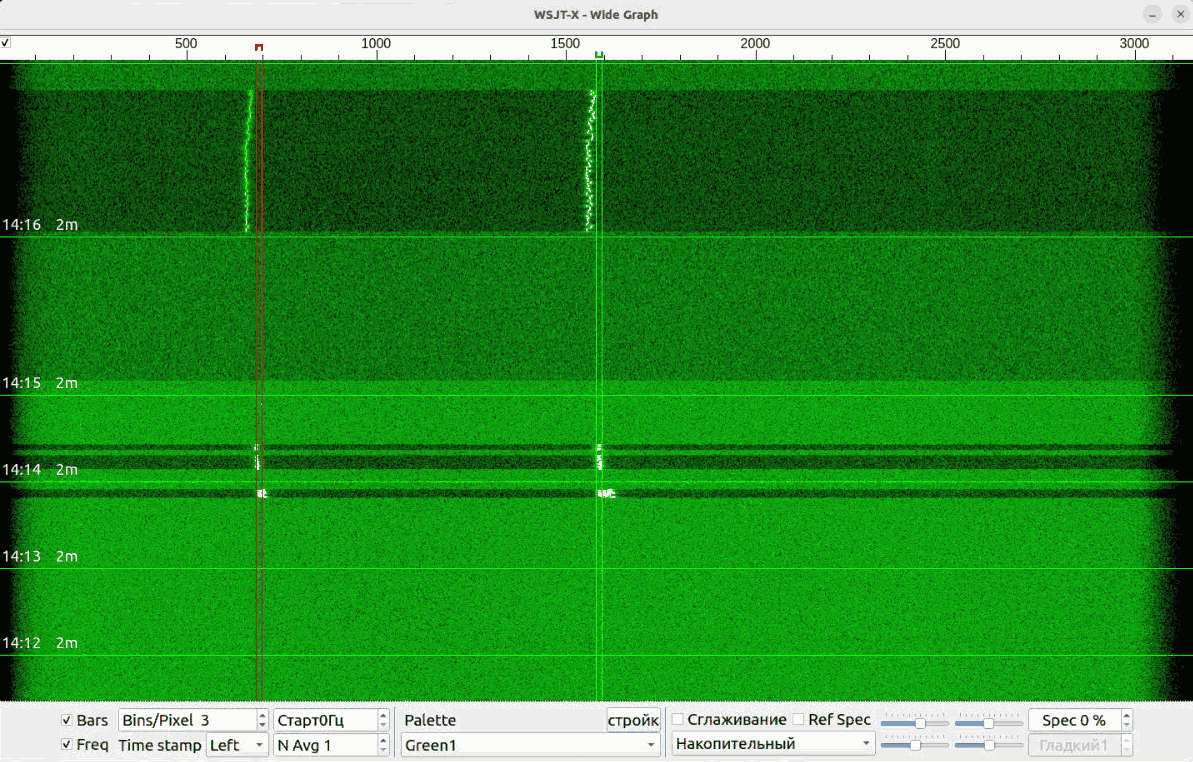The width and height of the screenshot is (1193, 762).
Task: Select the N Avg 1 field
Action: point(324,745)
